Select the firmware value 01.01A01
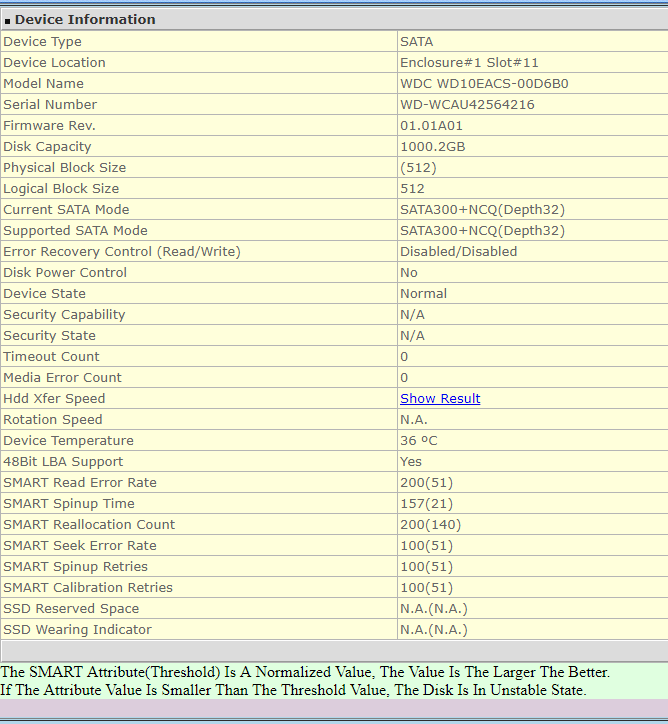The width and height of the screenshot is (668, 724). 431,126
